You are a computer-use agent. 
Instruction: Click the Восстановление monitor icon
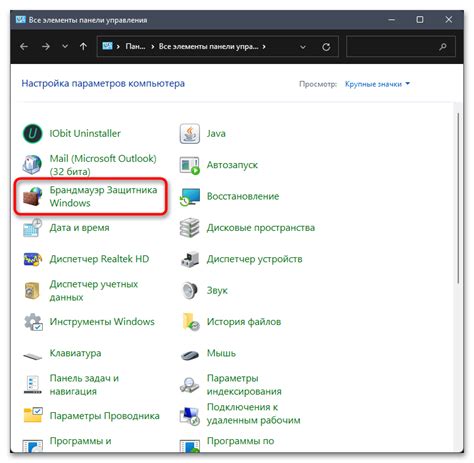pos(190,197)
